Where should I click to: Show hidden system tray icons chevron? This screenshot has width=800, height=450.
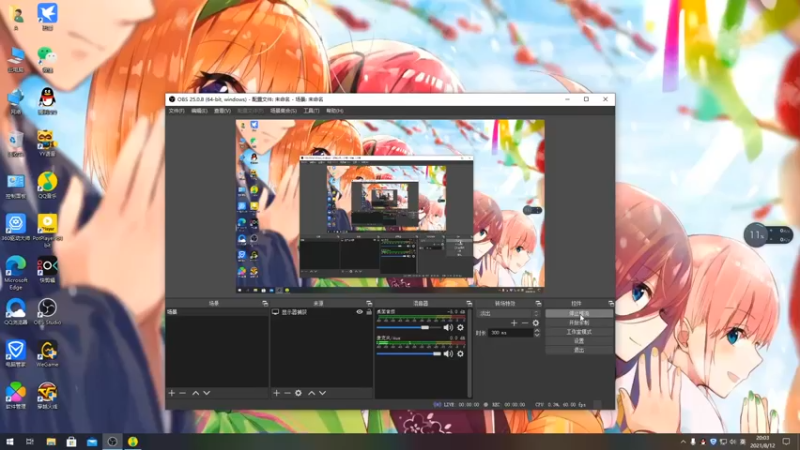[683, 442]
